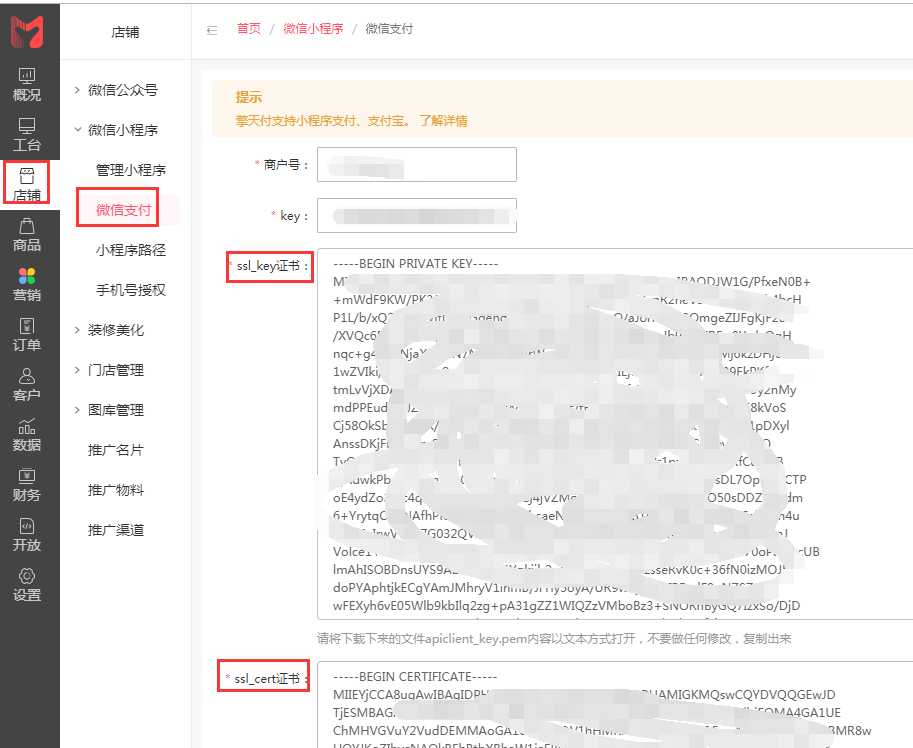Go to 微信小程序 breadcrumb link

(x=313, y=29)
